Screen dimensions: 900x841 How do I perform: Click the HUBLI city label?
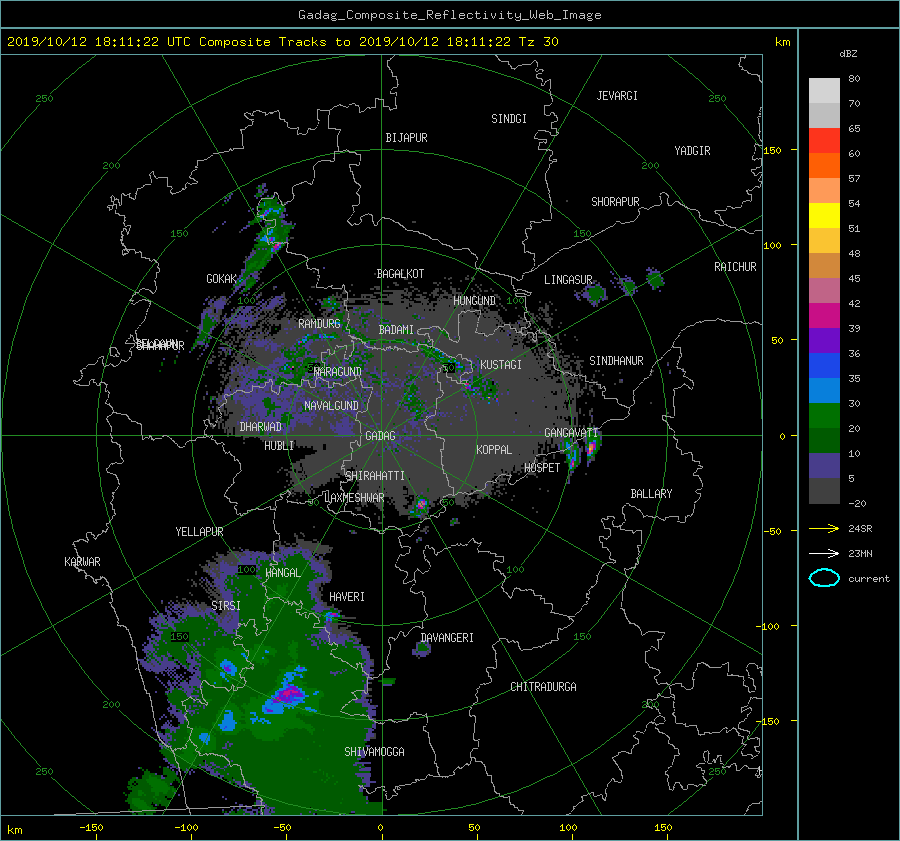(279, 446)
